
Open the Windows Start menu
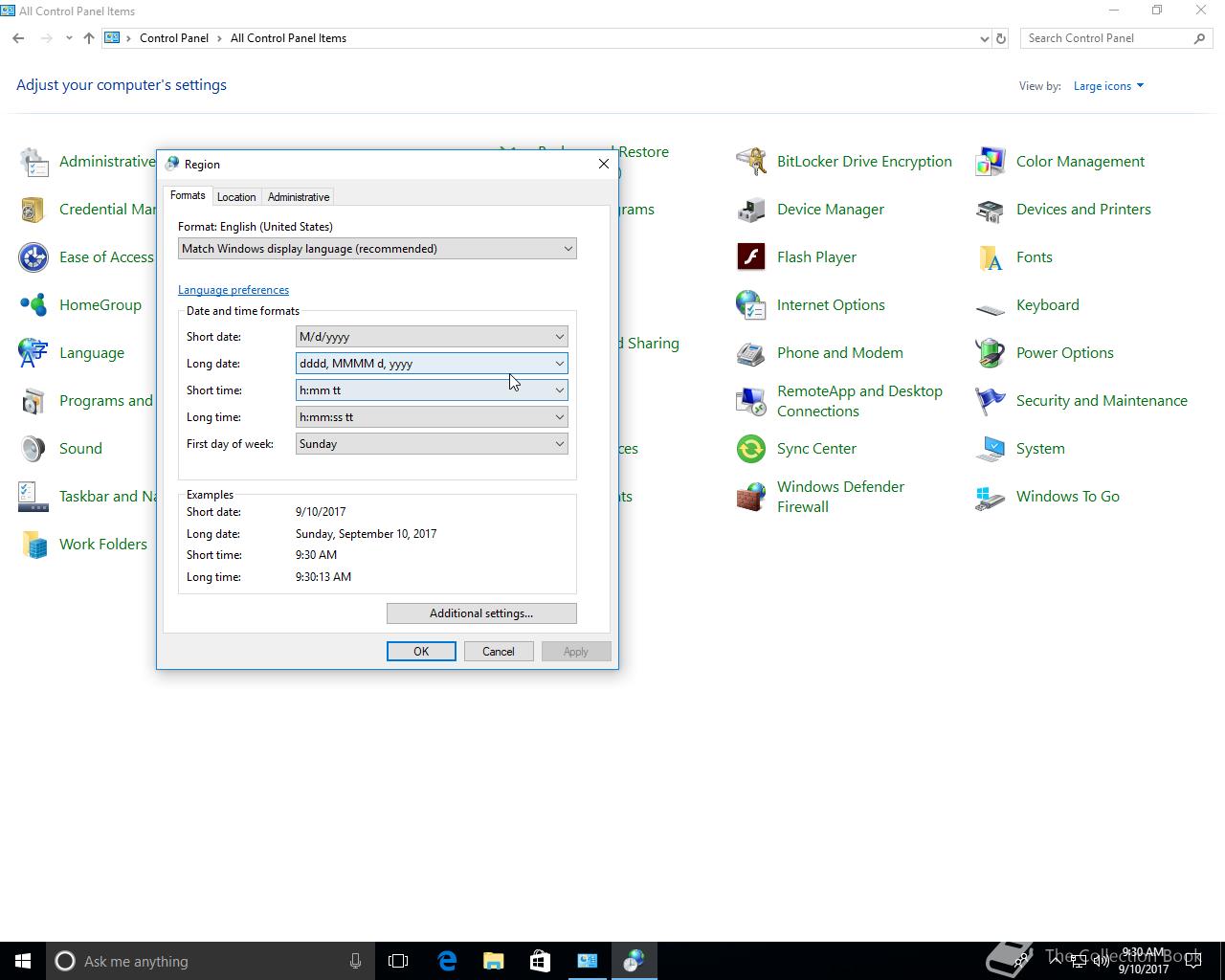coord(23,961)
